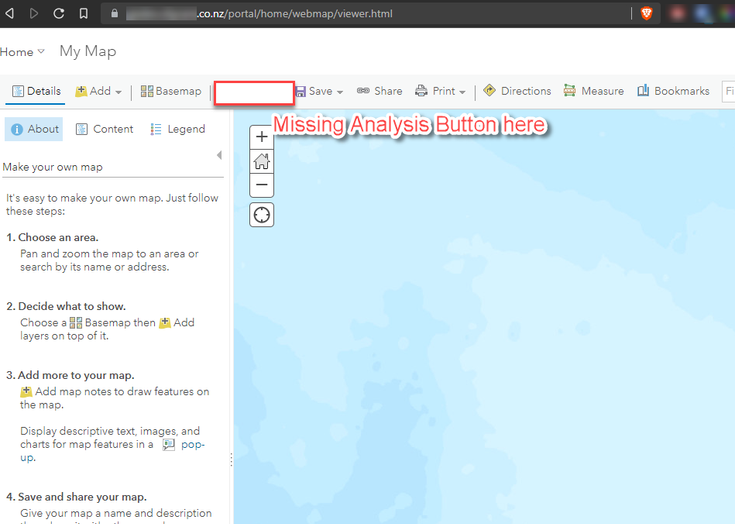Click the Basemap icon in step 2 text
The image size is (735, 524).
click(75, 323)
